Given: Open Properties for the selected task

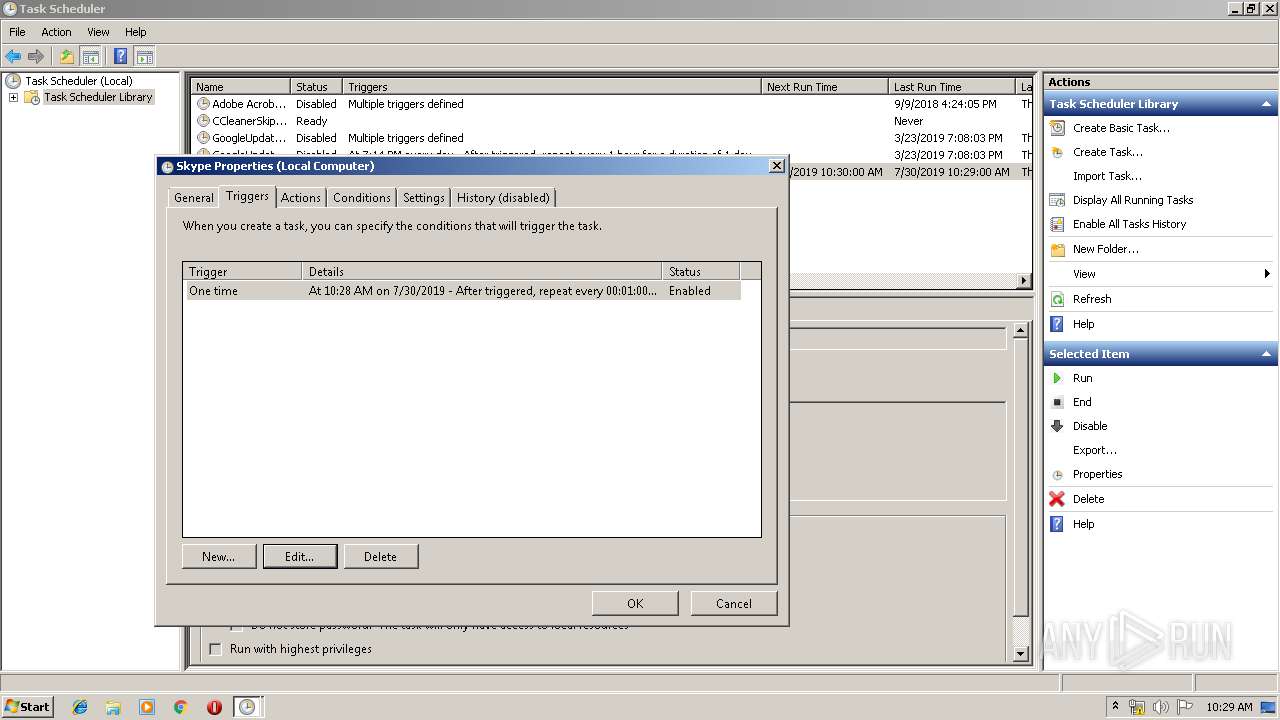Looking at the screenshot, I should tap(1097, 474).
